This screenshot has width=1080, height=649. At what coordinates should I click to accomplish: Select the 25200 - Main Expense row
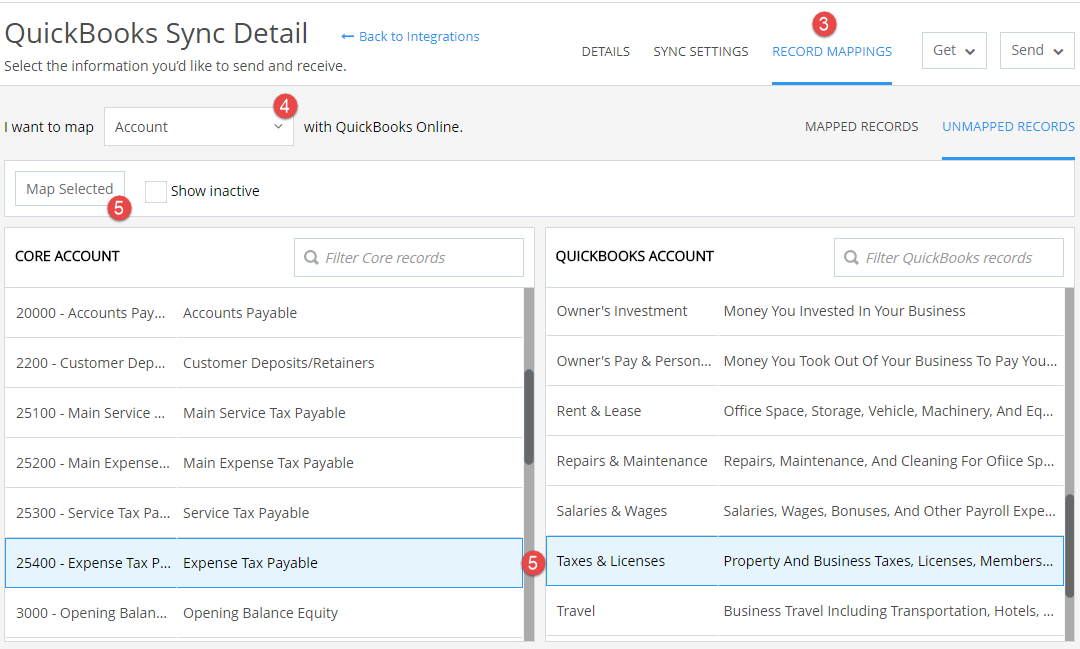[264, 463]
